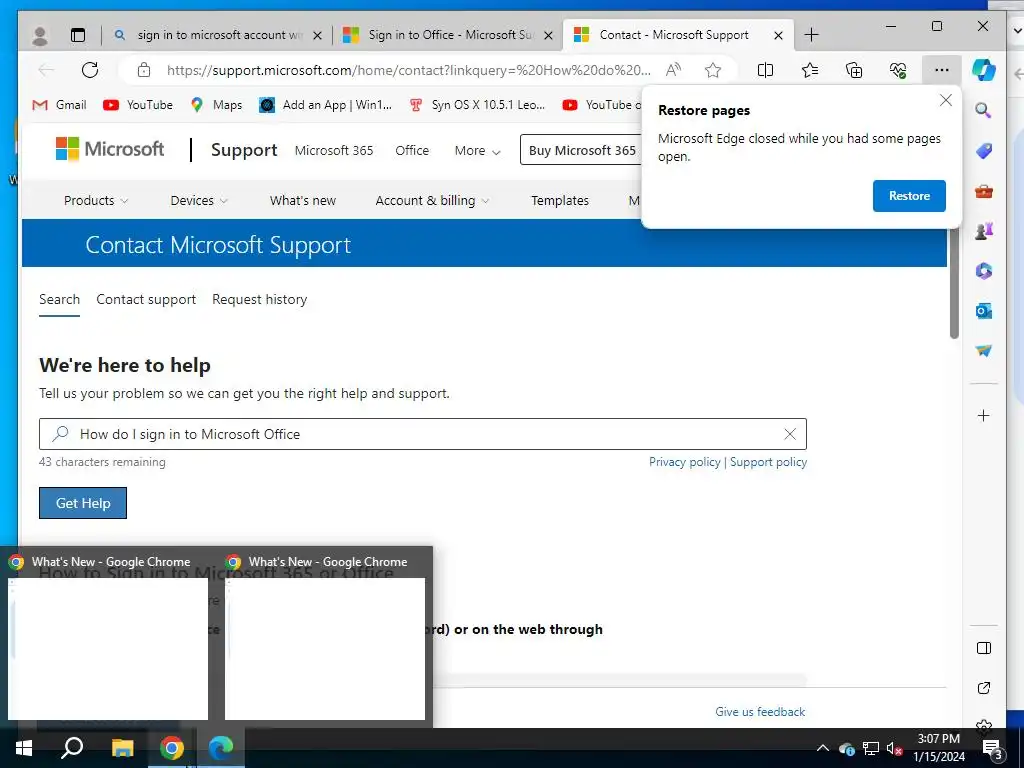The image size is (1024, 768).
Task: Open the sidebar Search icon
Action: tap(984, 110)
